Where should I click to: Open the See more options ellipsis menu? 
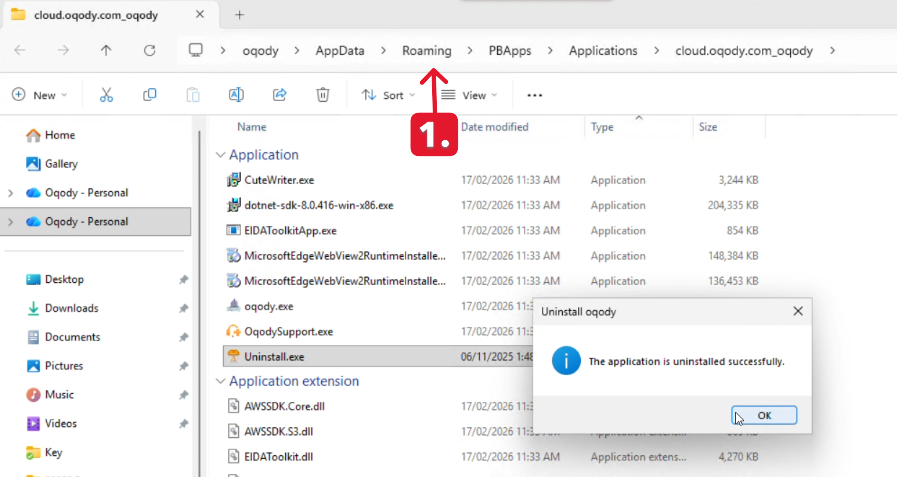[x=534, y=95]
